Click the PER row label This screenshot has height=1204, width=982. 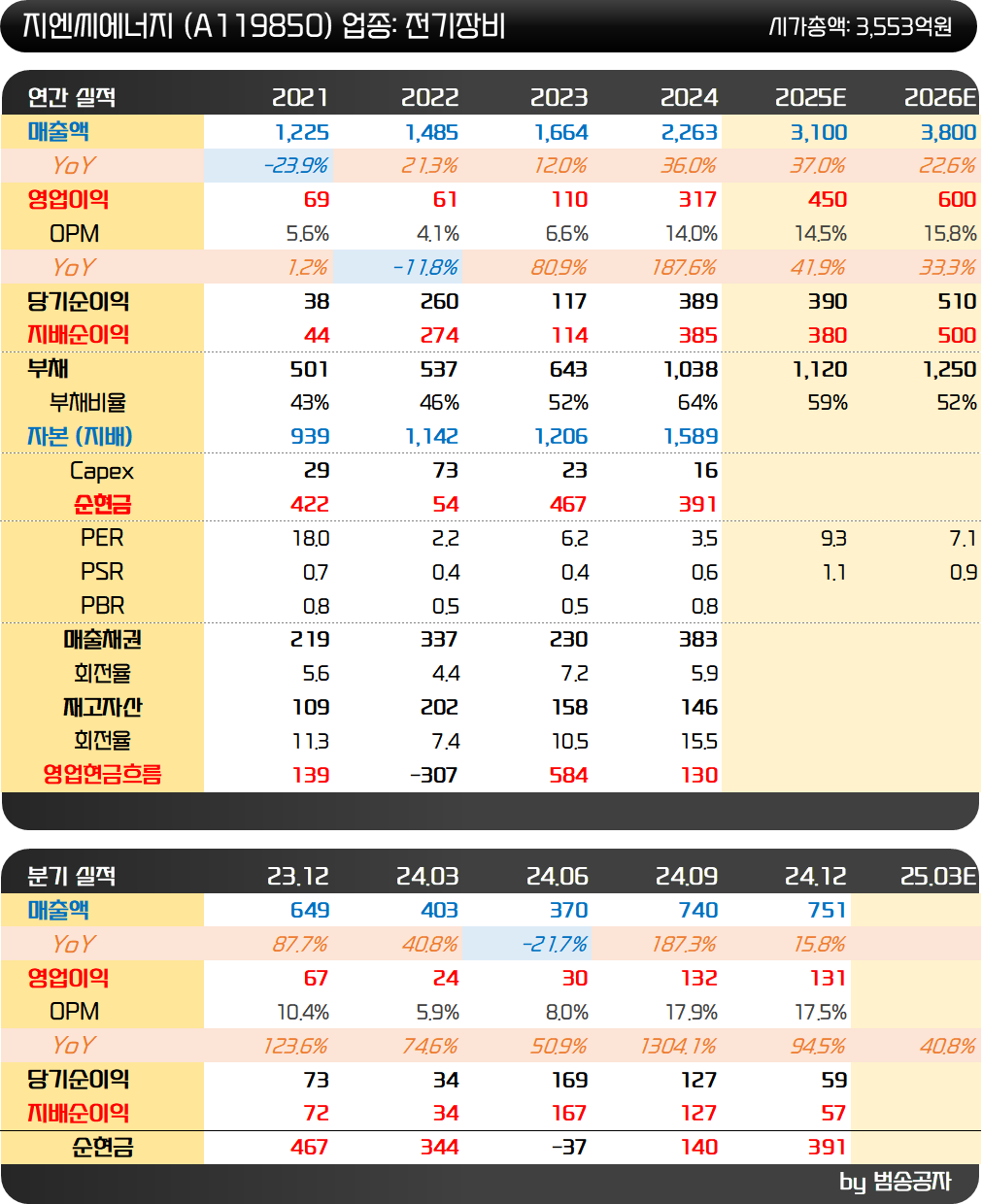102,538
